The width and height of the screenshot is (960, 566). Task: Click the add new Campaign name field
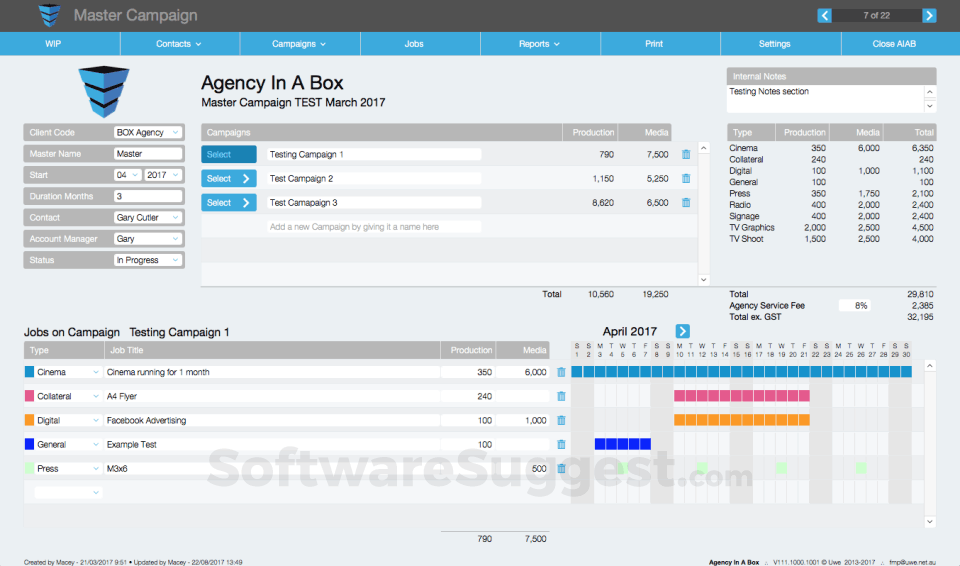pos(373,227)
